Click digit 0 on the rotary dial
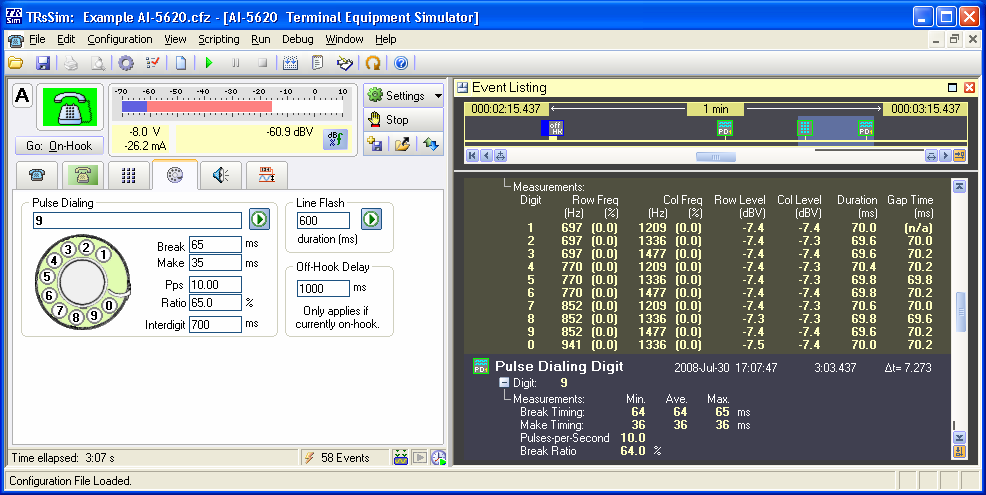This screenshot has width=986, height=495. pos(109,306)
